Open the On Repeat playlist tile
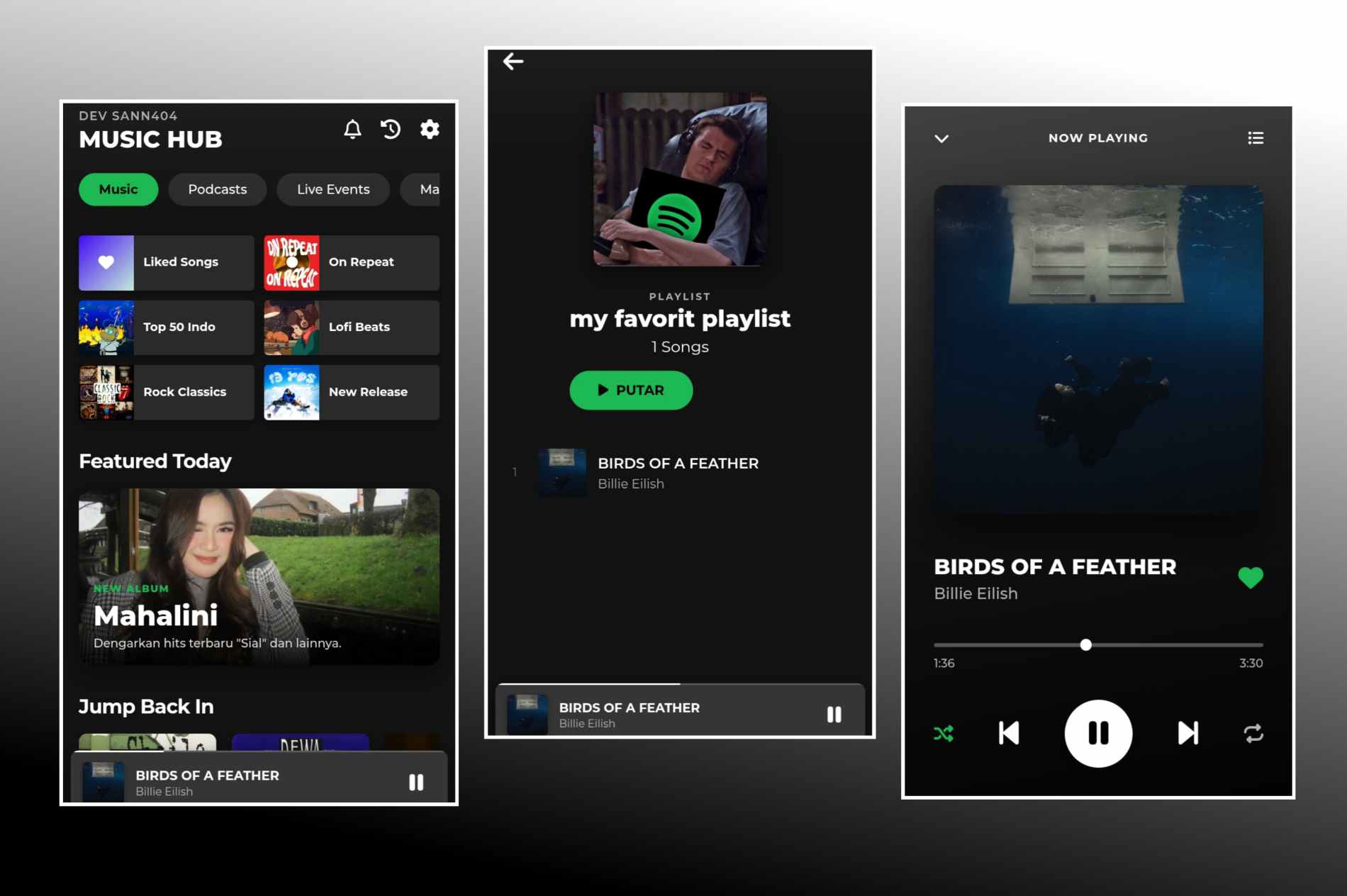 352,262
